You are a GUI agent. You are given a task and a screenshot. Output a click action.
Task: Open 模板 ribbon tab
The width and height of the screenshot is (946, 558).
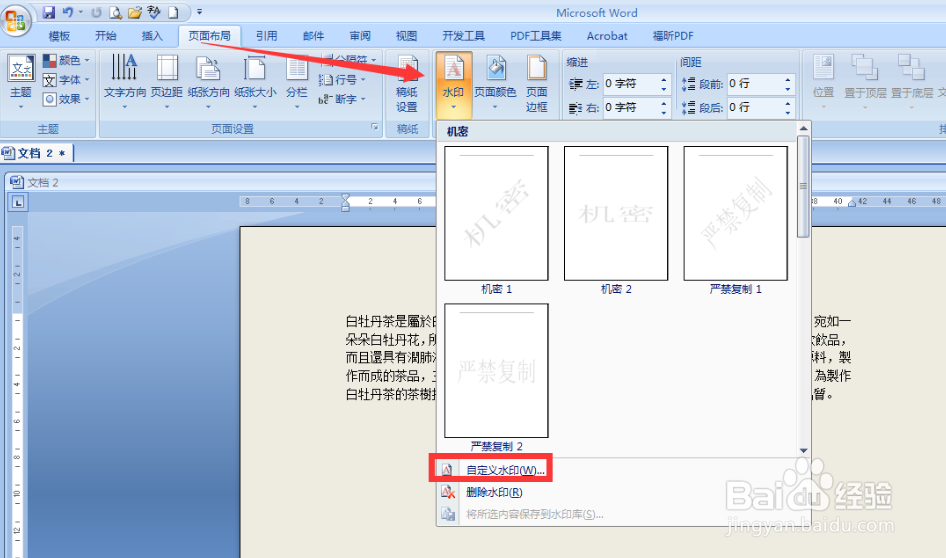coord(59,36)
